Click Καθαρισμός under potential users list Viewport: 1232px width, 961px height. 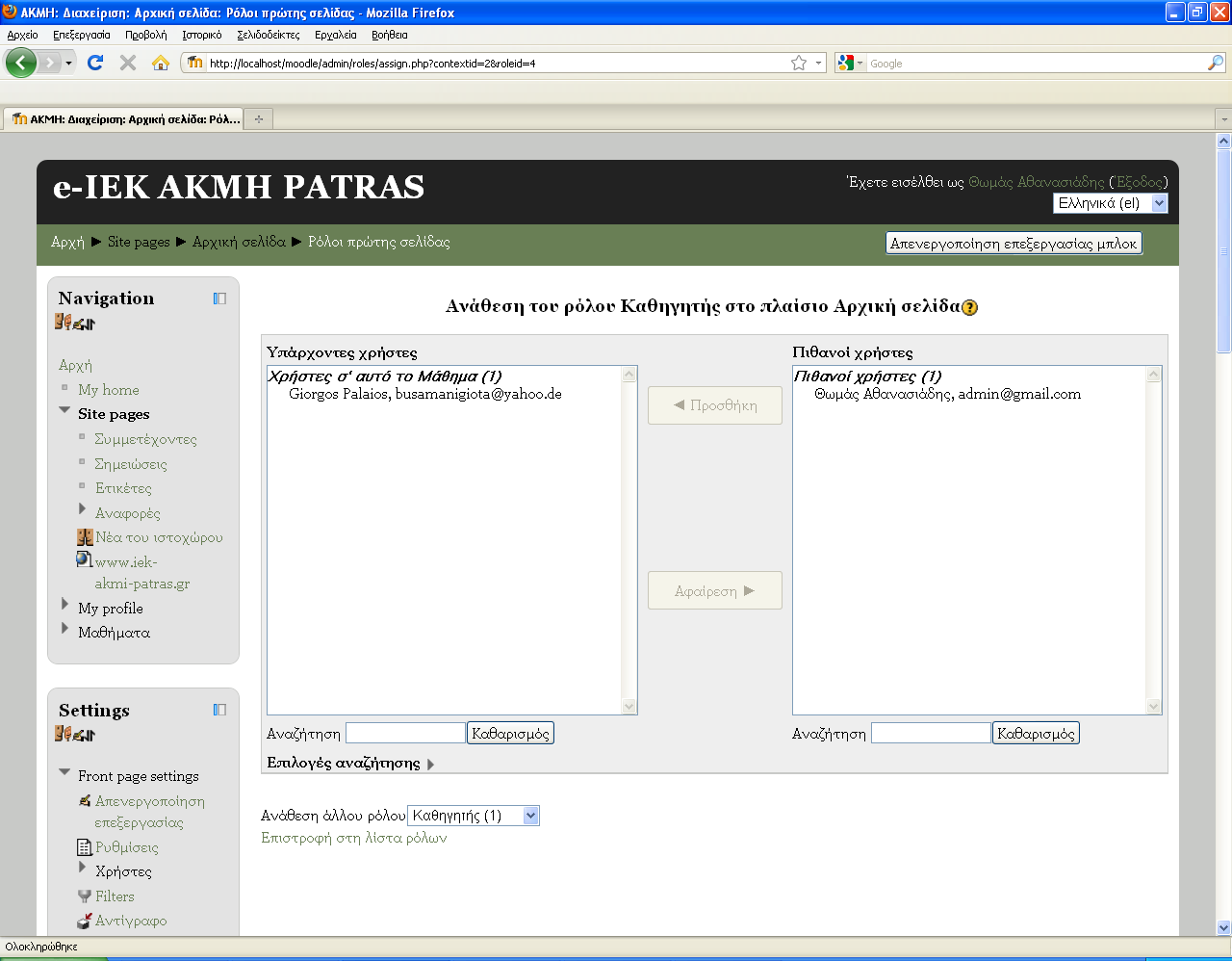1036,734
